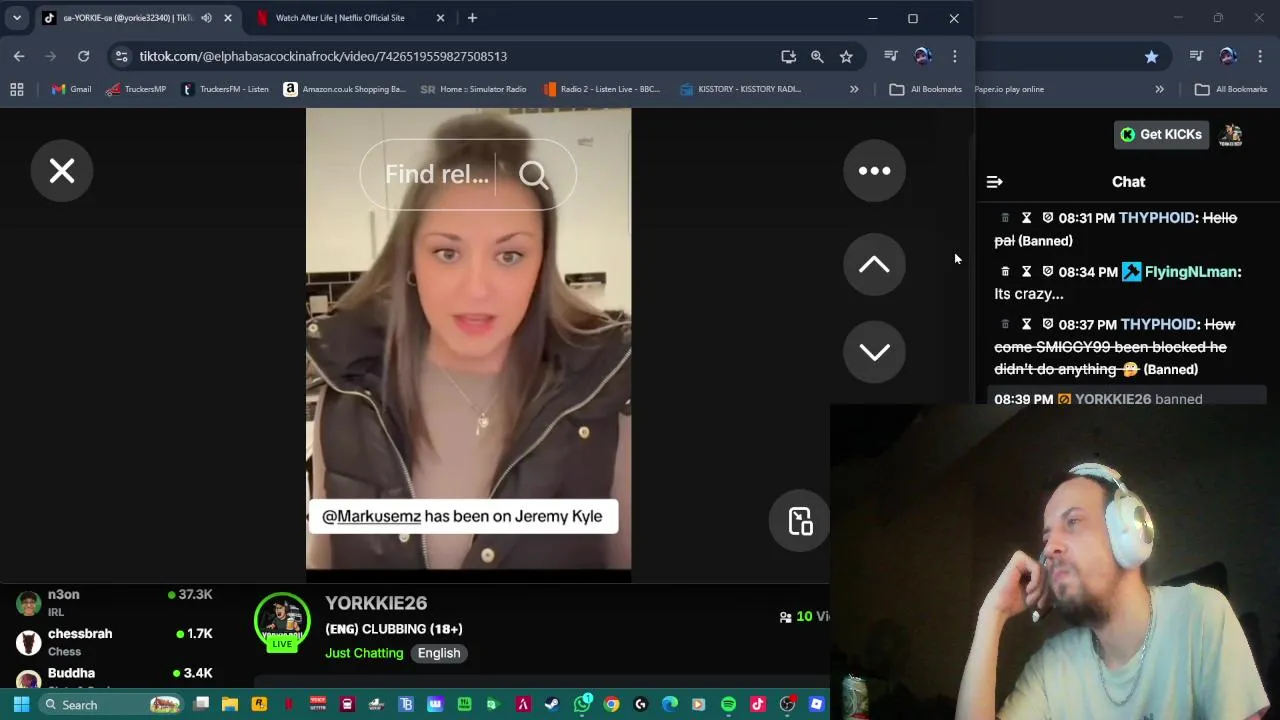This screenshot has height=720, width=1280.
Task: Click the Find related search field
Action: point(437,174)
